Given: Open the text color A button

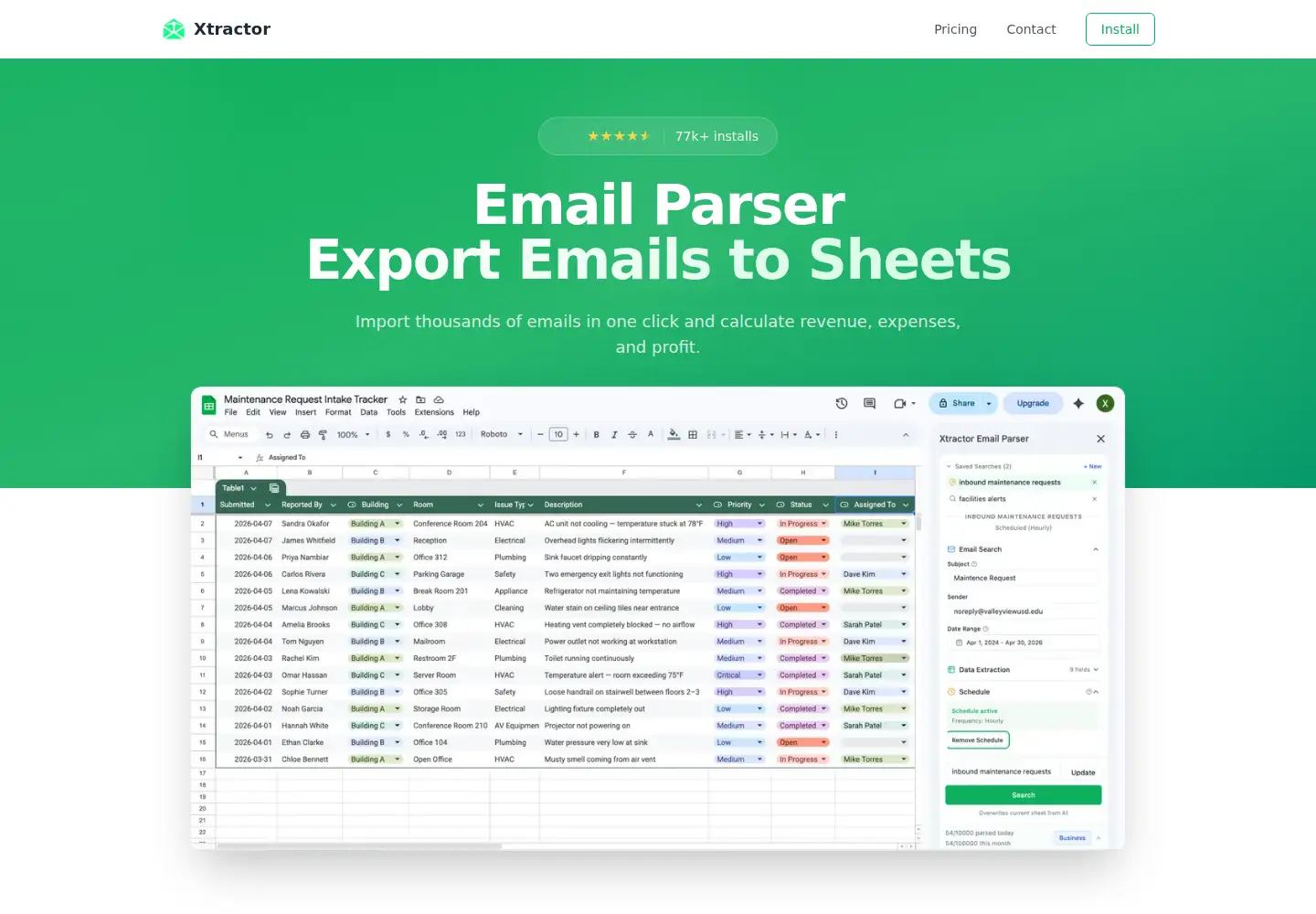Looking at the screenshot, I should coord(651,435).
